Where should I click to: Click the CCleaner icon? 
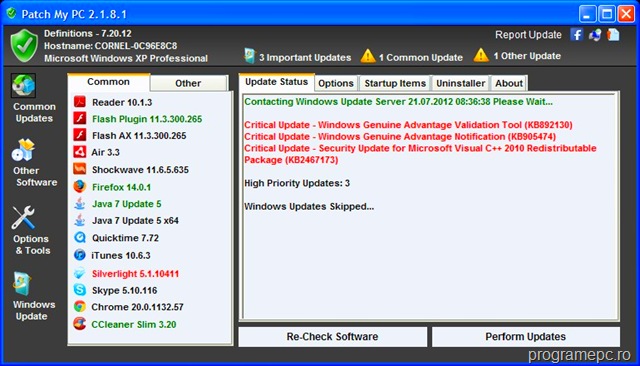pos(80,324)
